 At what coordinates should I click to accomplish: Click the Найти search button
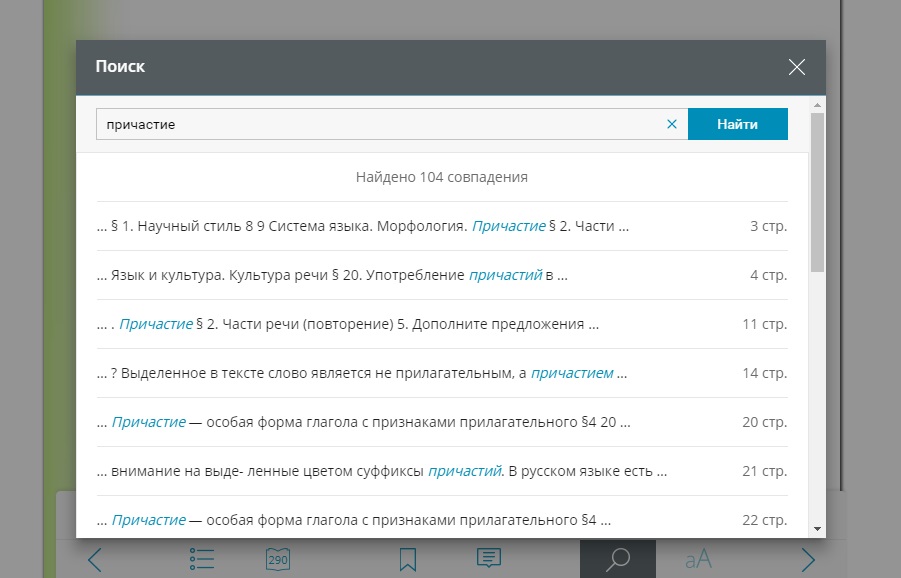coord(737,124)
